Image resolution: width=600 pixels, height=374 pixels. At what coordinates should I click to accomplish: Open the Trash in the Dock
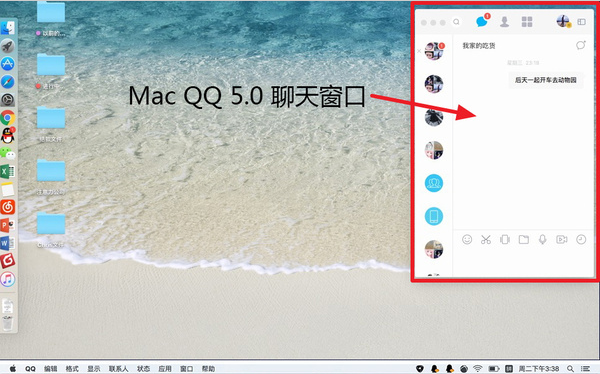coord(7,323)
